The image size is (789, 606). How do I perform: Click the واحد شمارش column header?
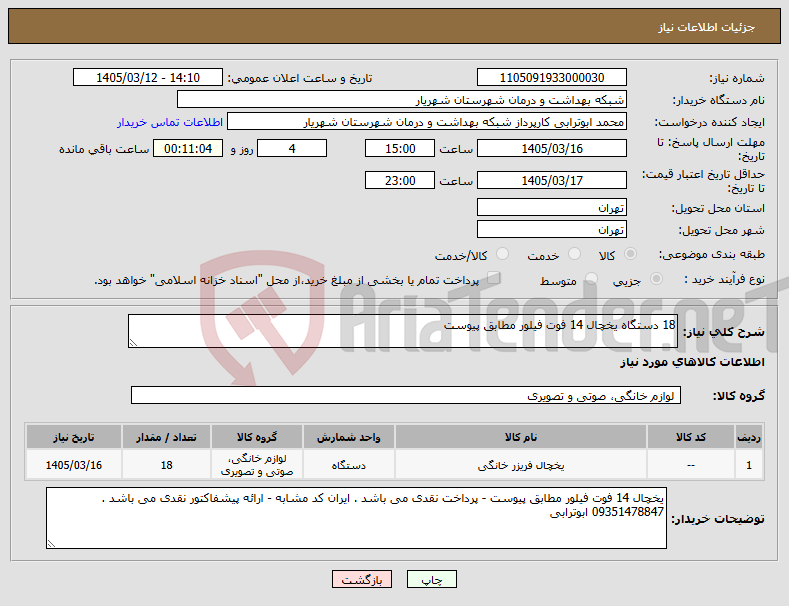pyautogui.click(x=348, y=437)
